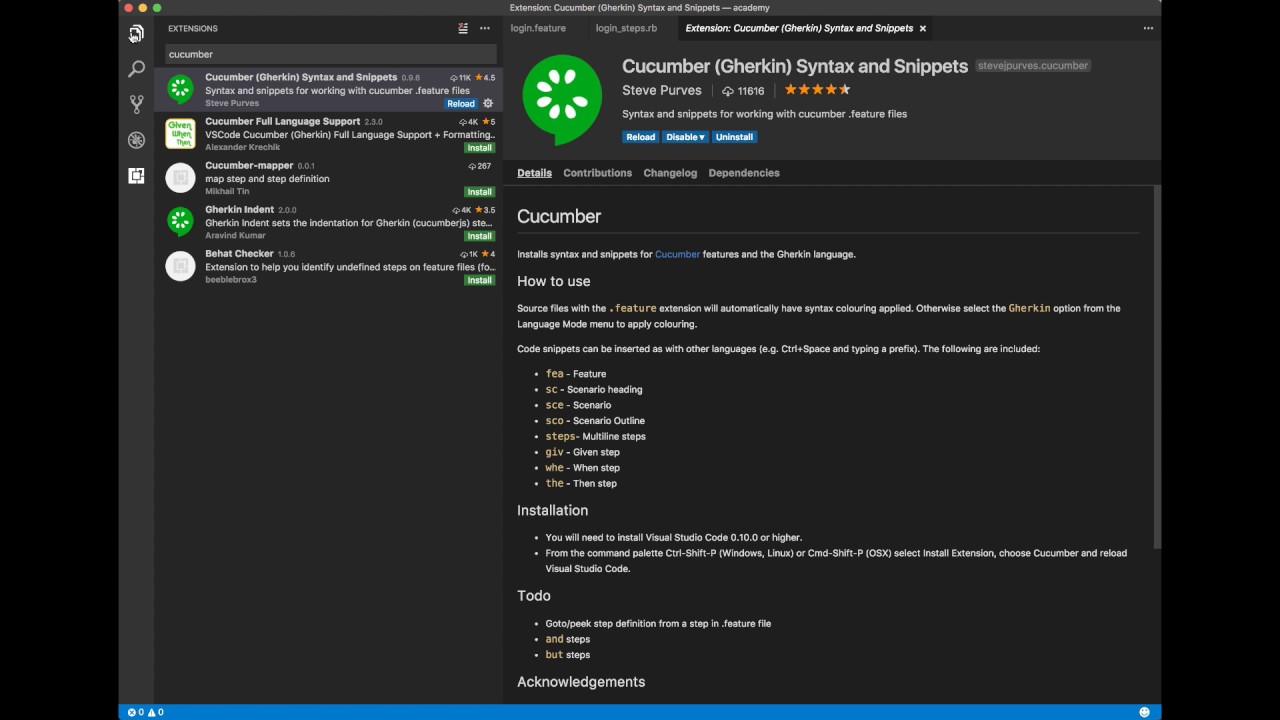Open the Extensions view in activity bar
Screen dimensions: 1280x720
pos(136,176)
